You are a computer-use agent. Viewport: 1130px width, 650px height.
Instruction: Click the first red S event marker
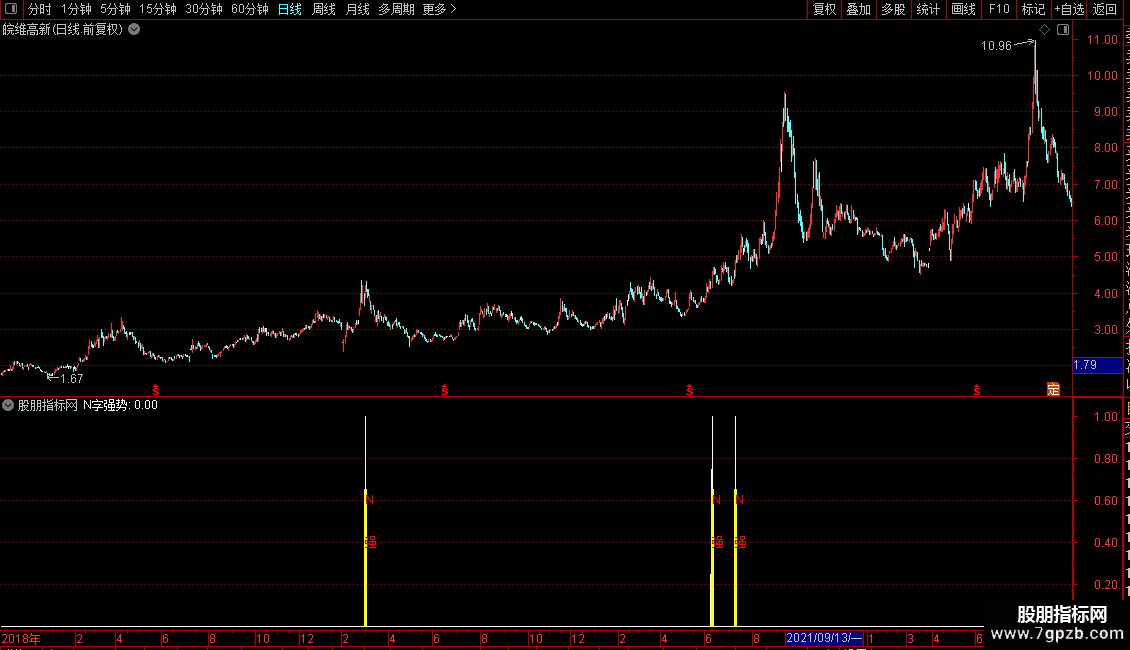[156, 390]
